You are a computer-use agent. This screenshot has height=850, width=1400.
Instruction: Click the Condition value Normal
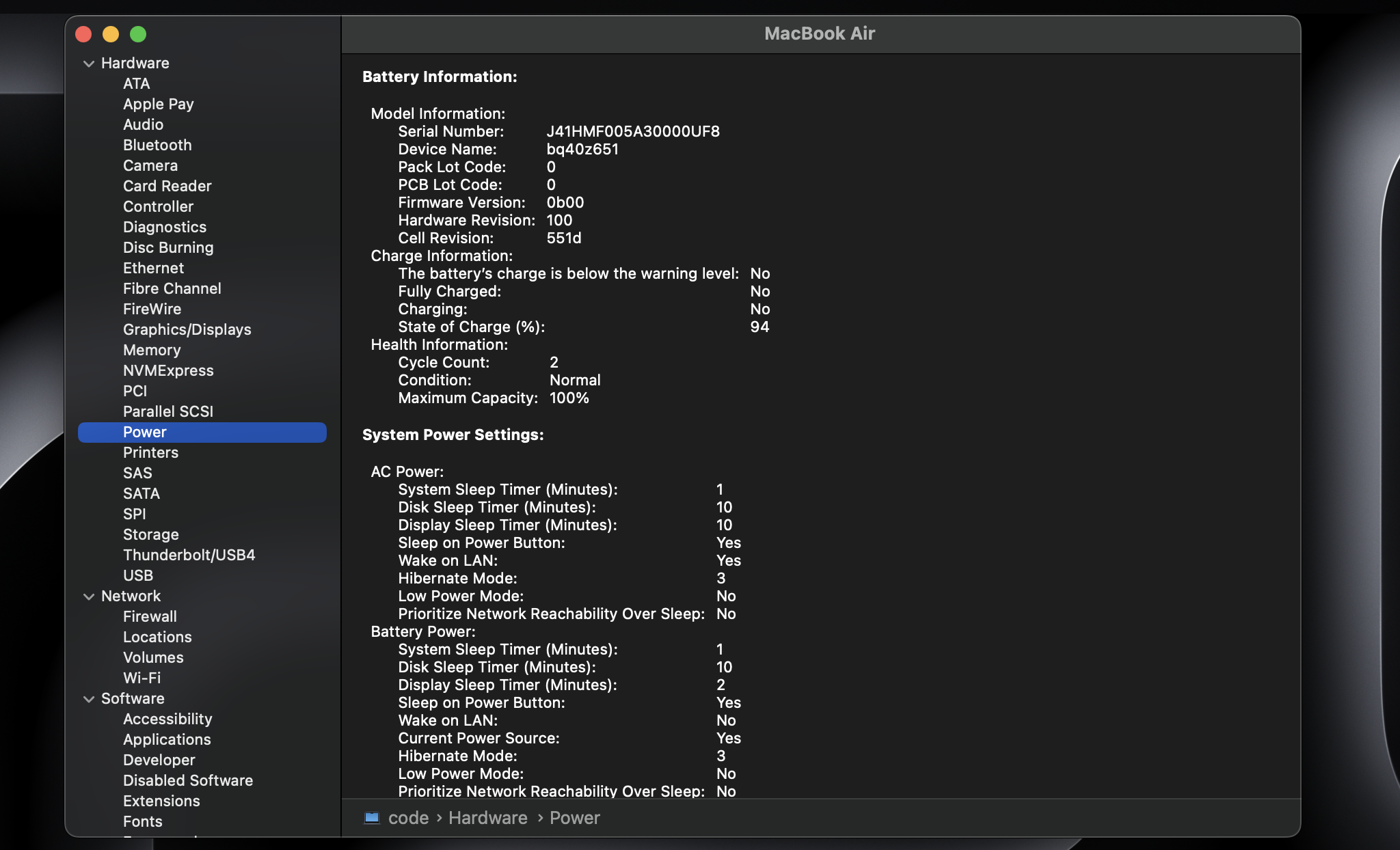(575, 380)
